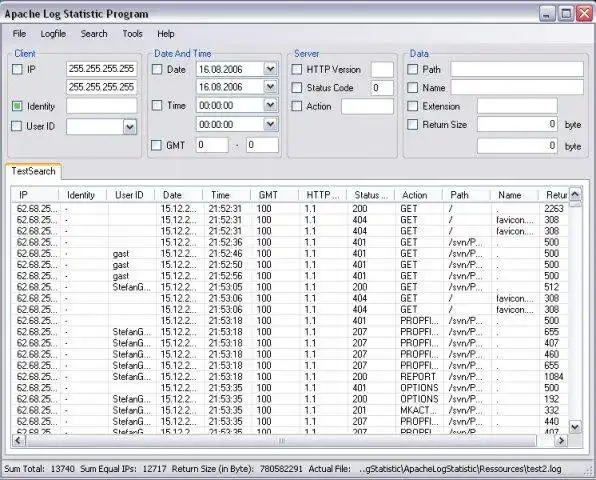Viewport: 596px width, 480px height.
Task: Sort by the Action column header
Action: point(418,195)
